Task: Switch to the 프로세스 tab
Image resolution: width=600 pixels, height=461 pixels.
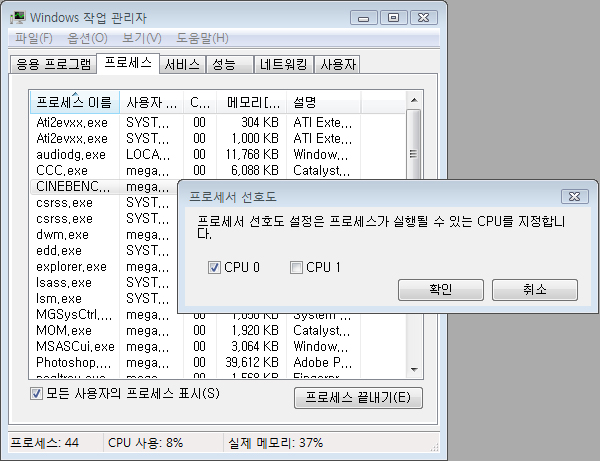Action: click(128, 63)
